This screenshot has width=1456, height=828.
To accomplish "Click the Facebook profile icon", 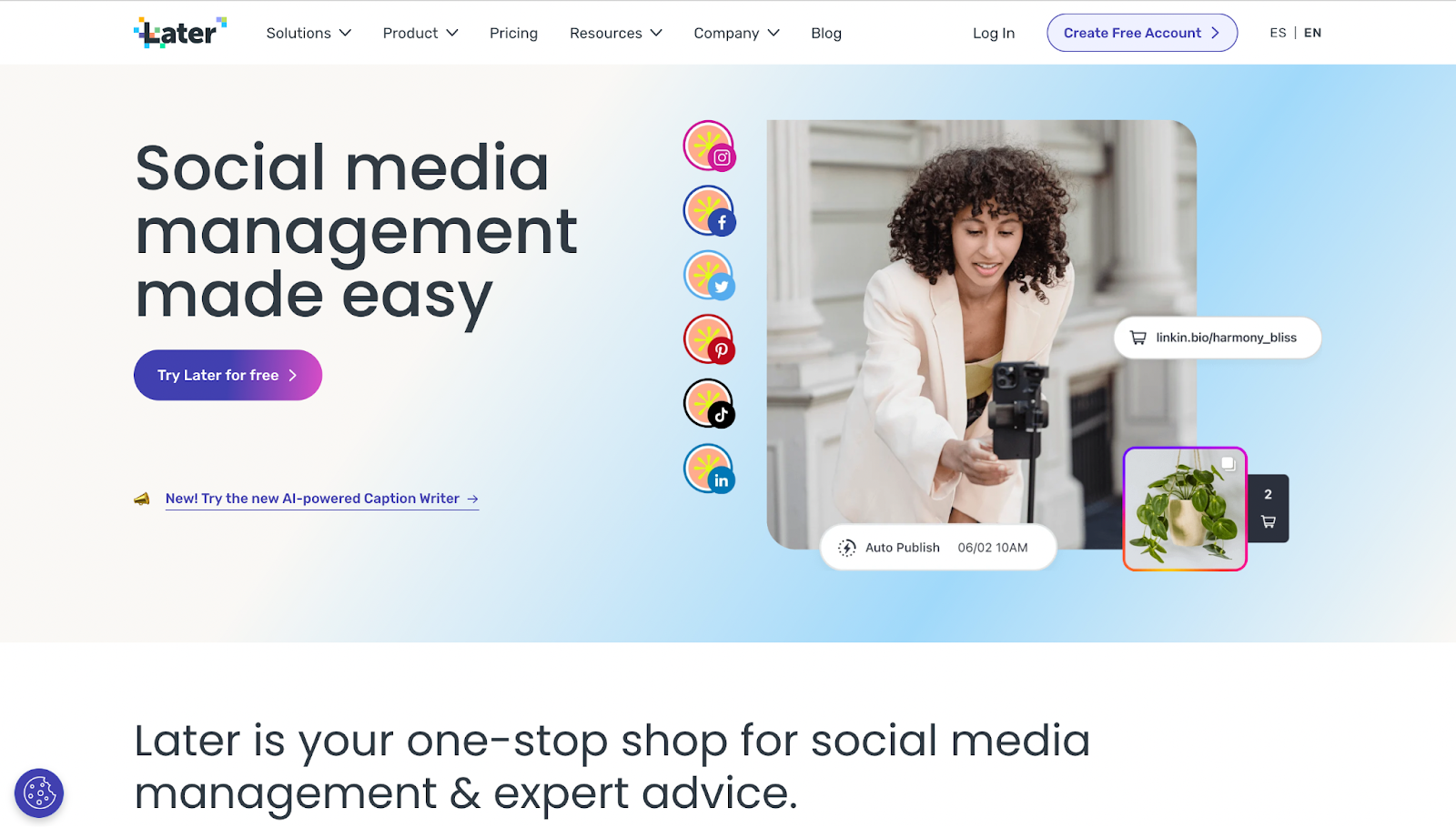I will coord(709,211).
